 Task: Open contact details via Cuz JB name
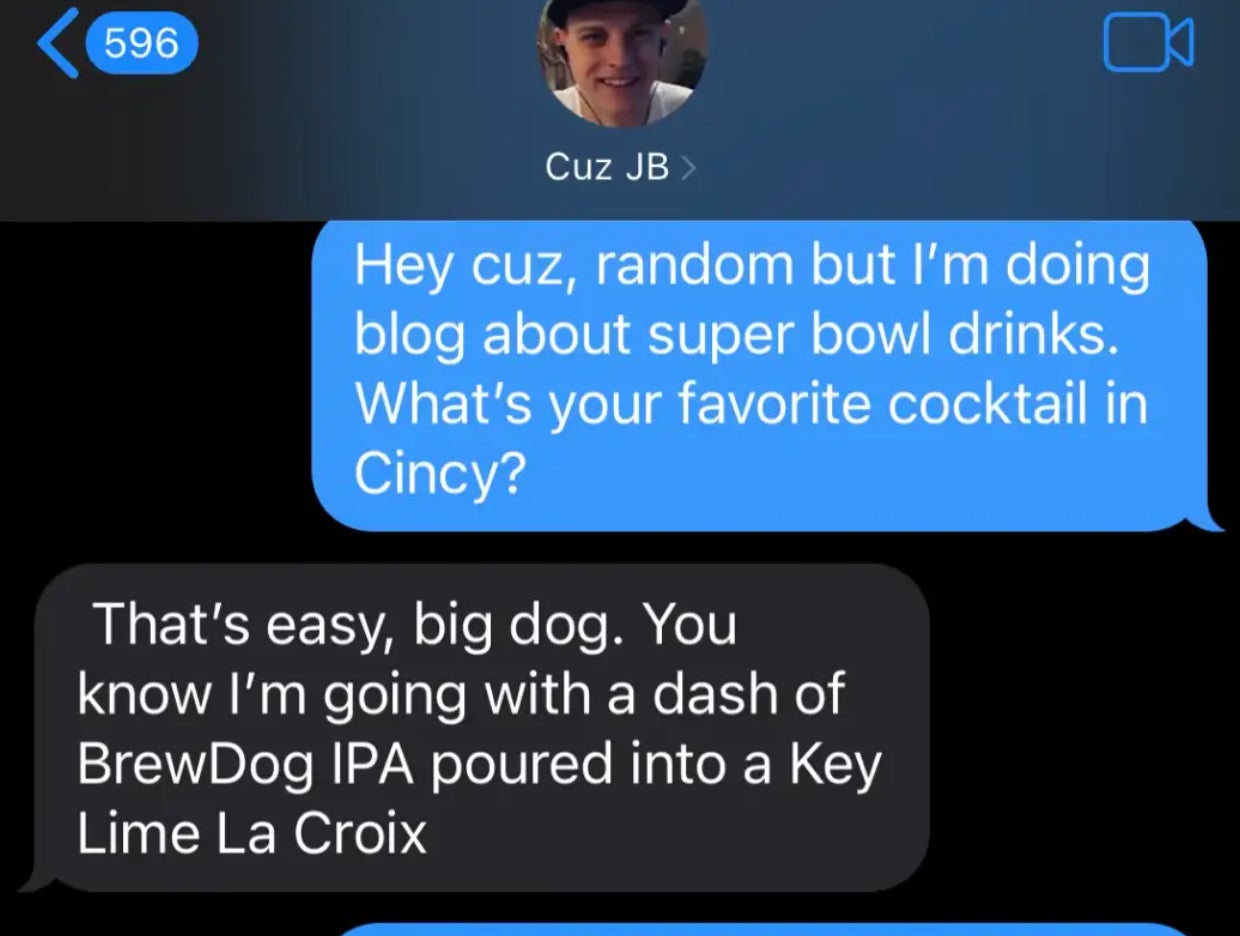click(607, 167)
